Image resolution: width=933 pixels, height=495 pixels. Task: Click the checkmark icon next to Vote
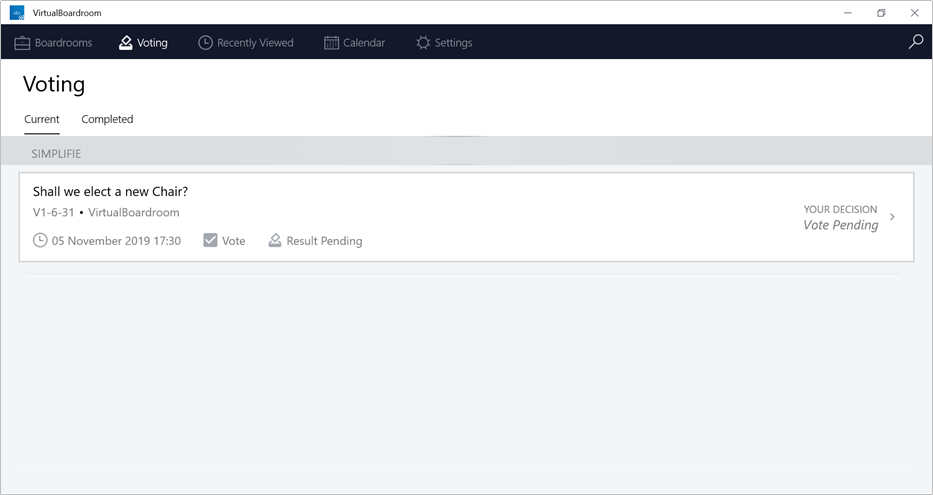tap(210, 240)
